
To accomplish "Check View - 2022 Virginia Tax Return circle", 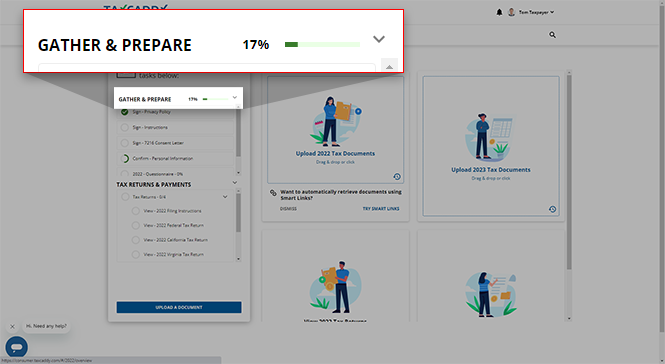I will tap(136, 255).
